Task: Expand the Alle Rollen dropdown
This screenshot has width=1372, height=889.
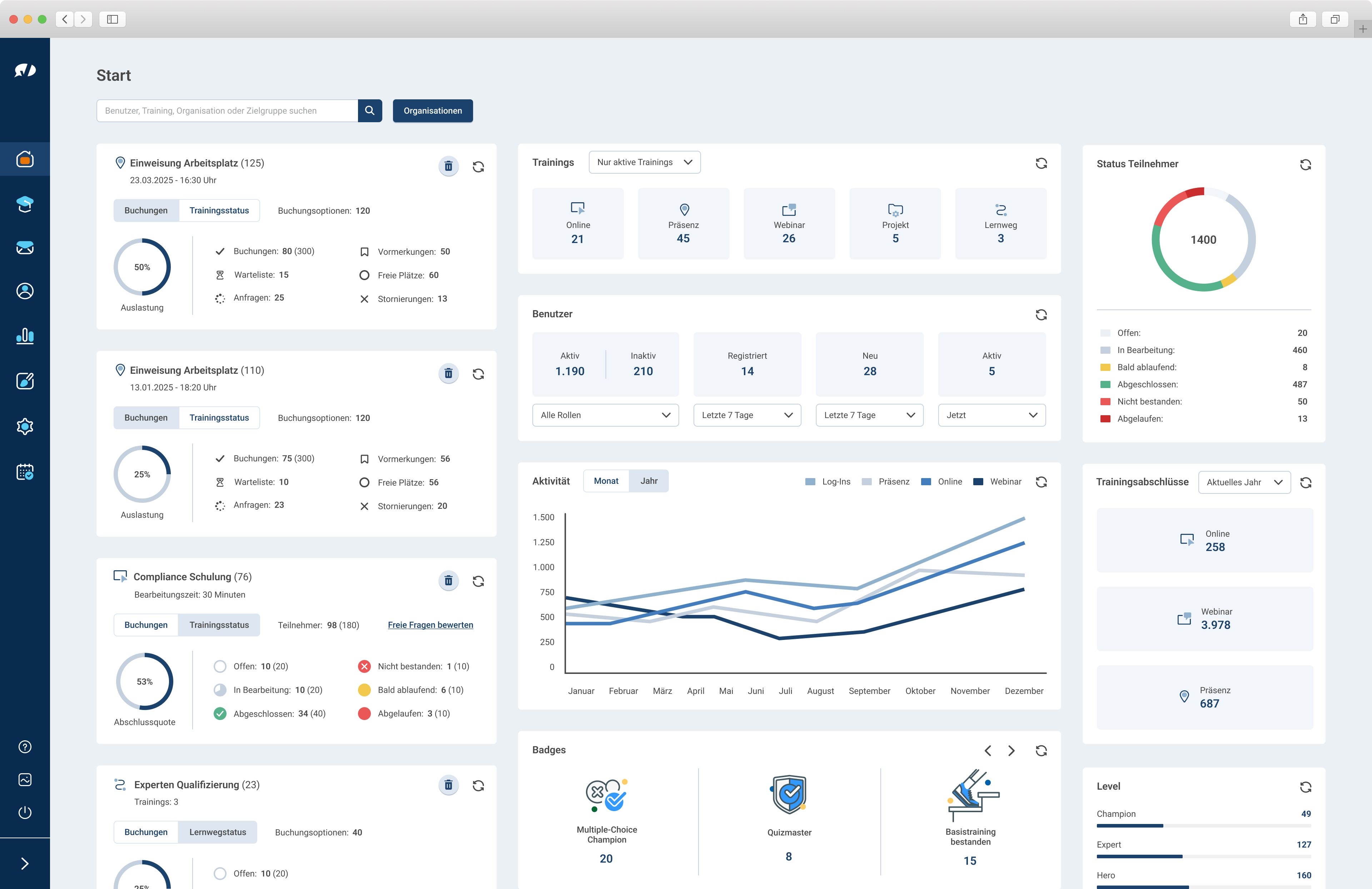Action: click(605, 415)
